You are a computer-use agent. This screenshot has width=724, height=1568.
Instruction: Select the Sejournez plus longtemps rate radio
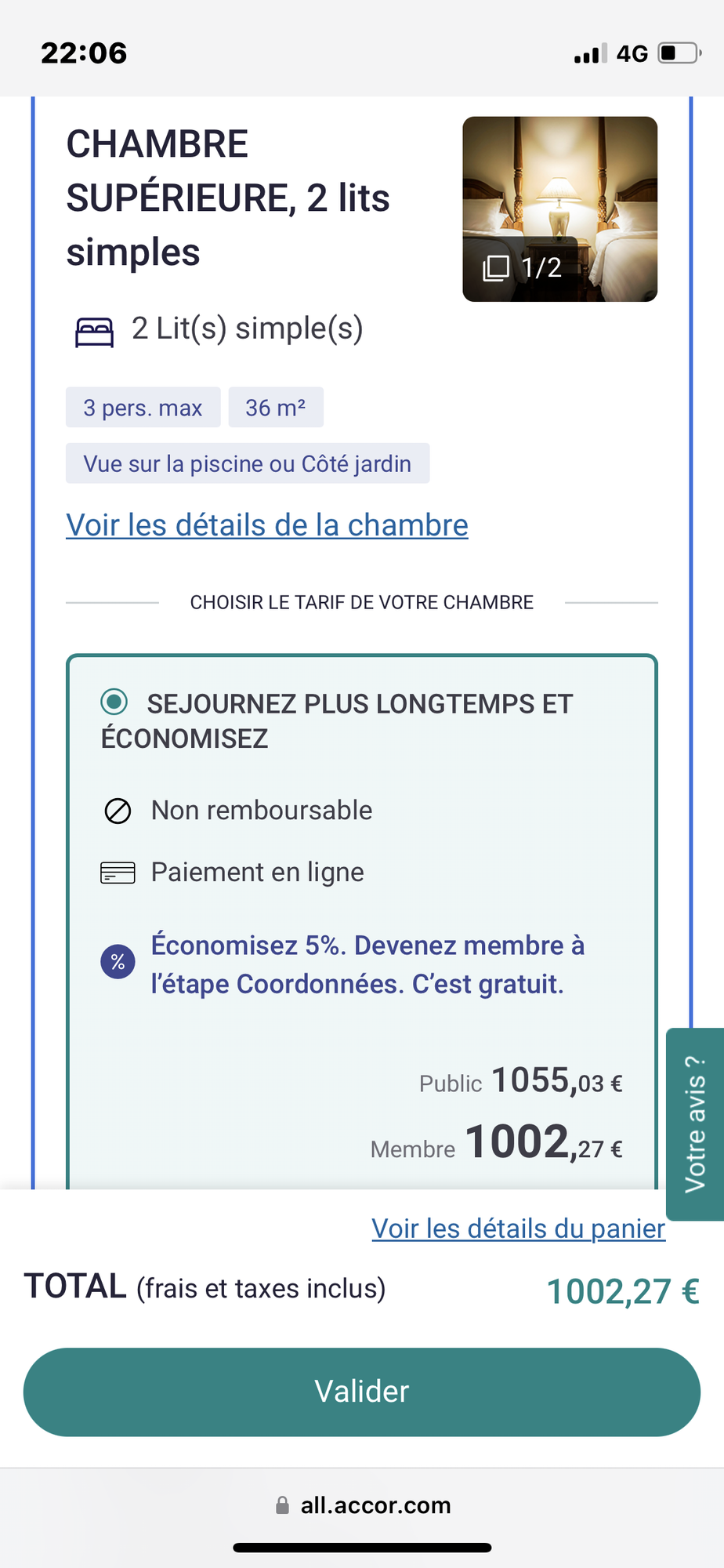114,702
